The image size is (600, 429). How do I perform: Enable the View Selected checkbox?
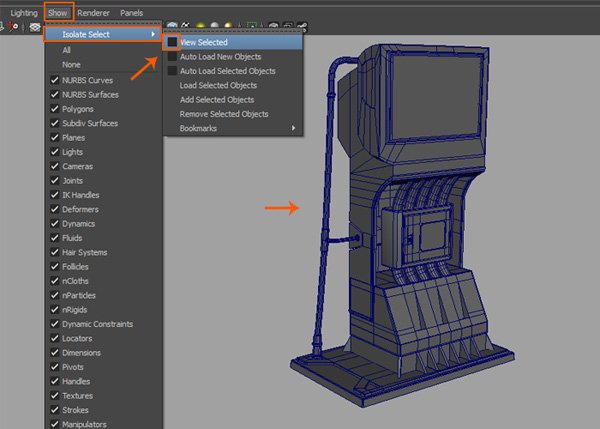[172, 42]
